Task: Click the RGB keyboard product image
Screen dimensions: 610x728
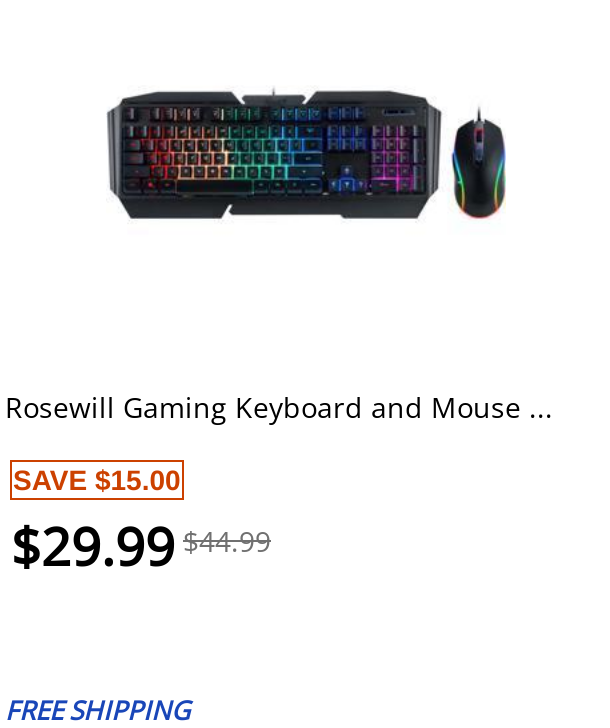Action: (x=274, y=153)
